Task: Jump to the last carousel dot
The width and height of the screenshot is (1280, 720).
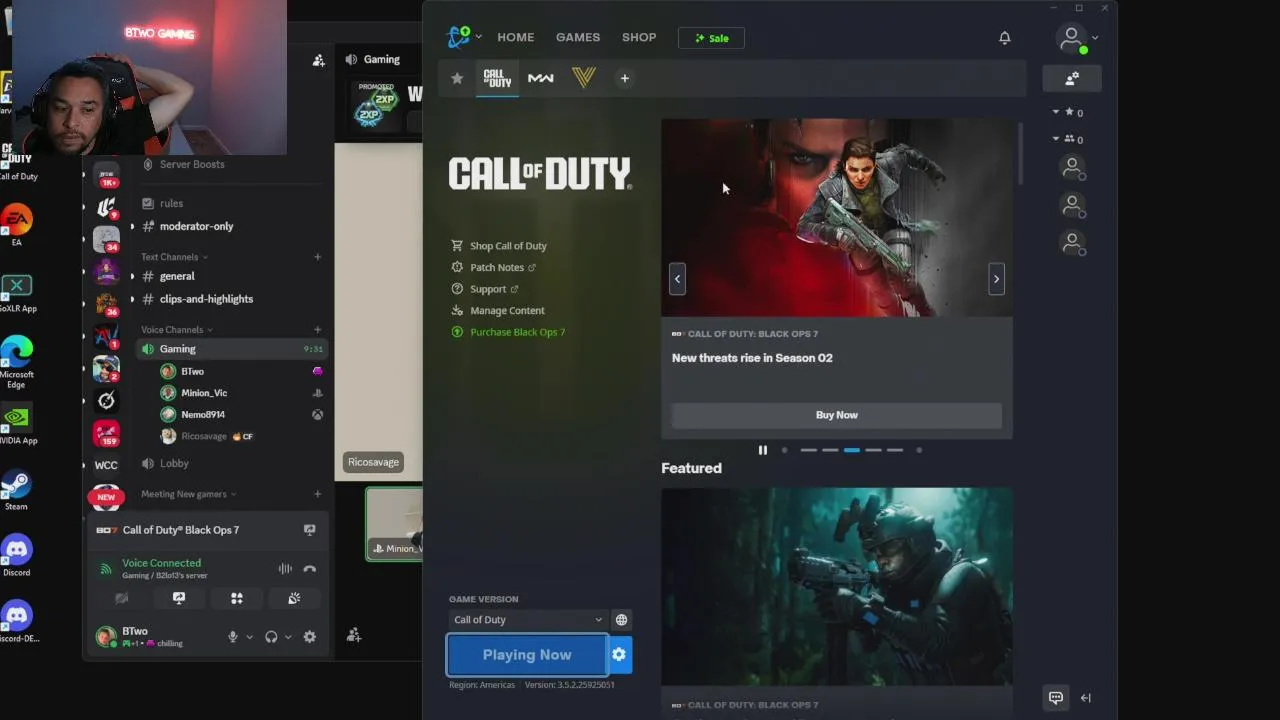Action: coord(919,450)
